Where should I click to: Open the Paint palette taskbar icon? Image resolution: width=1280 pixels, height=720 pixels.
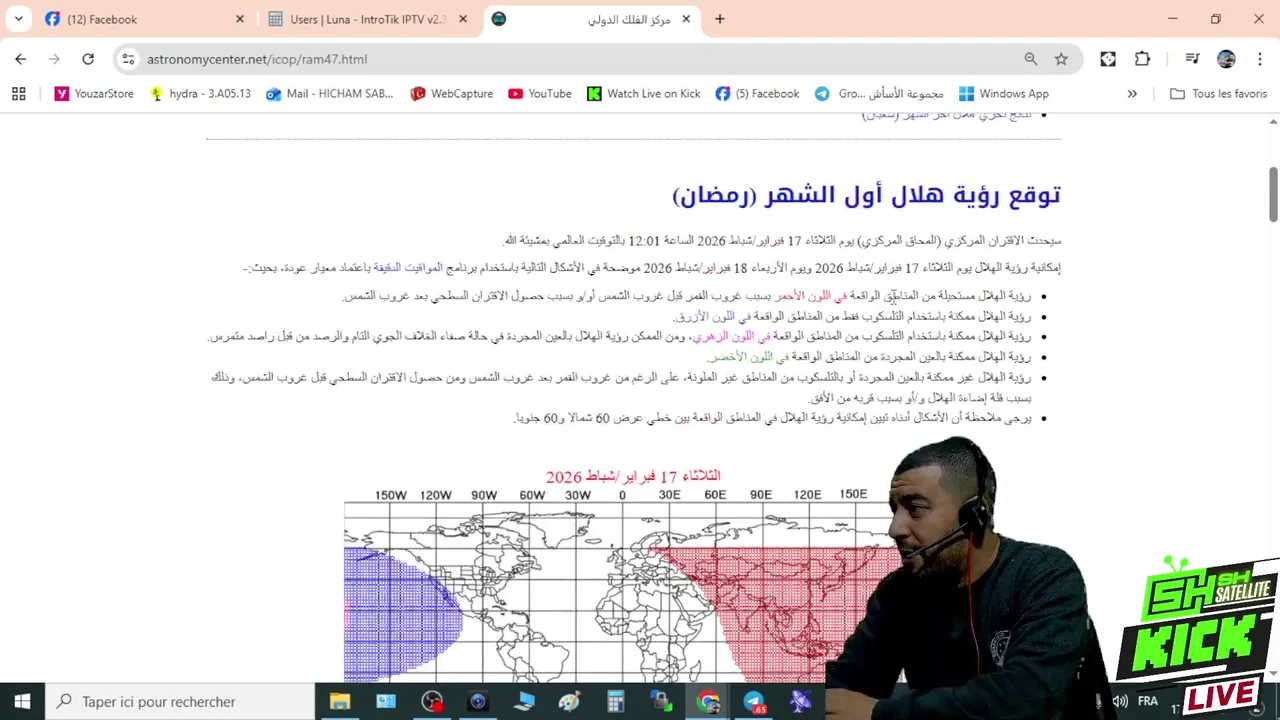tap(569, 701)
